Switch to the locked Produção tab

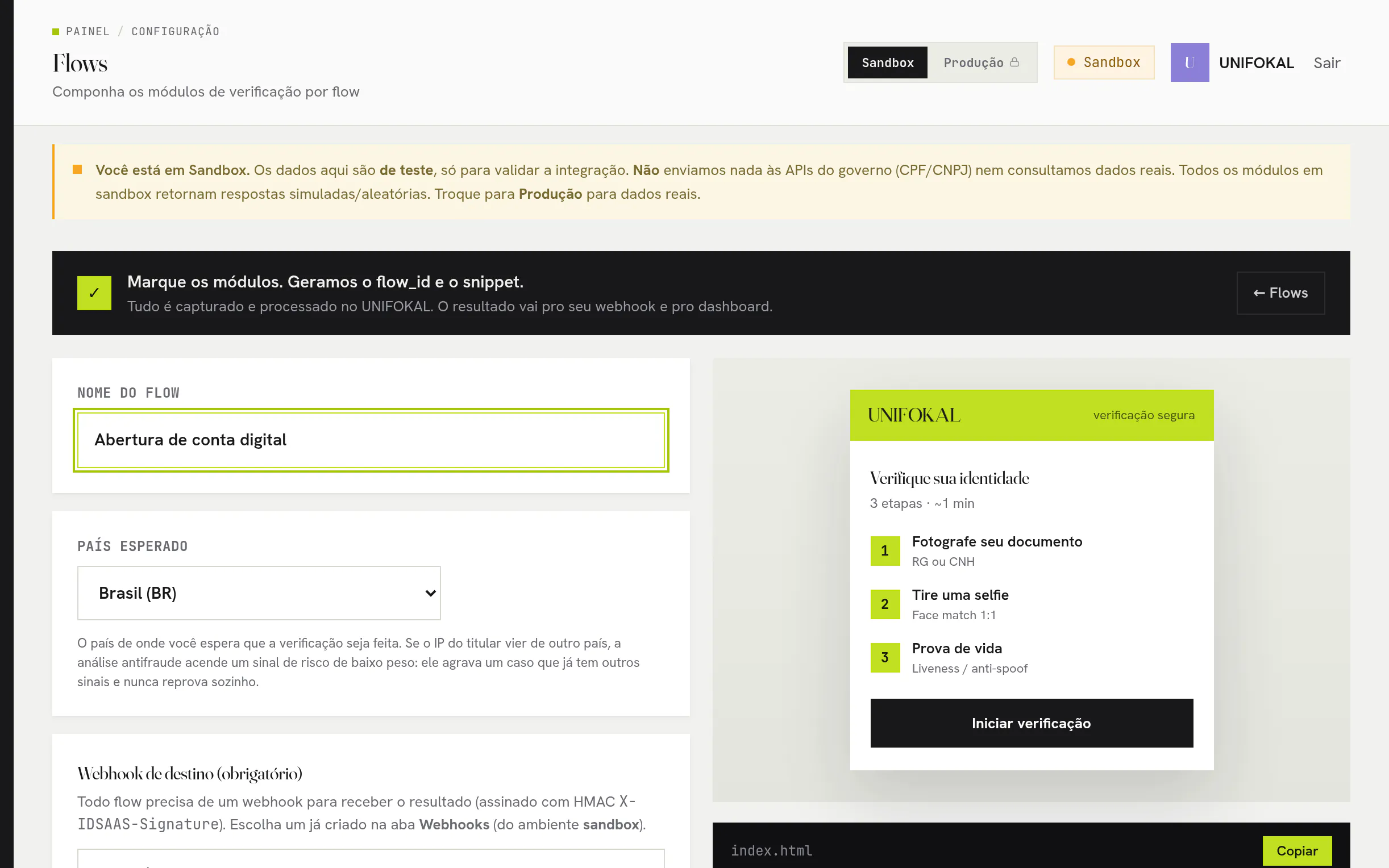(982, 62)
